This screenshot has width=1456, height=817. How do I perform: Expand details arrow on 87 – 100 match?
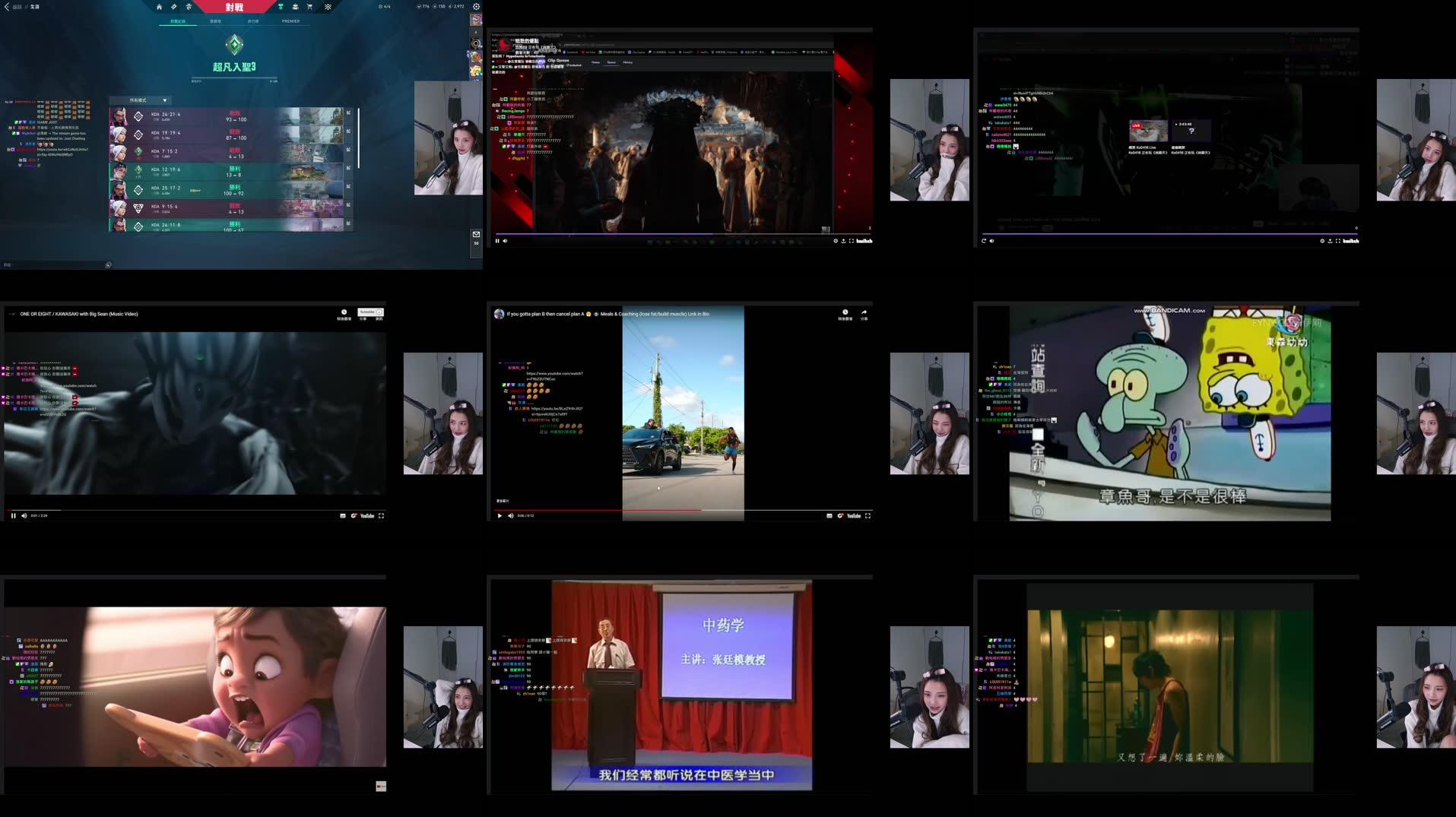pyautogui.click(x=348, y=131)
